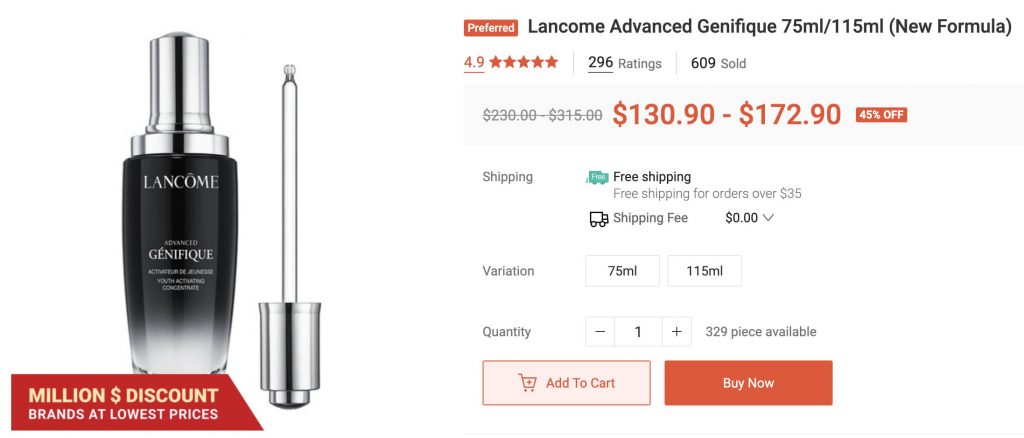Viewport: 1024px width, 438px height.
Task: Click the quantity number input field
Action: (x=638, y=332)
